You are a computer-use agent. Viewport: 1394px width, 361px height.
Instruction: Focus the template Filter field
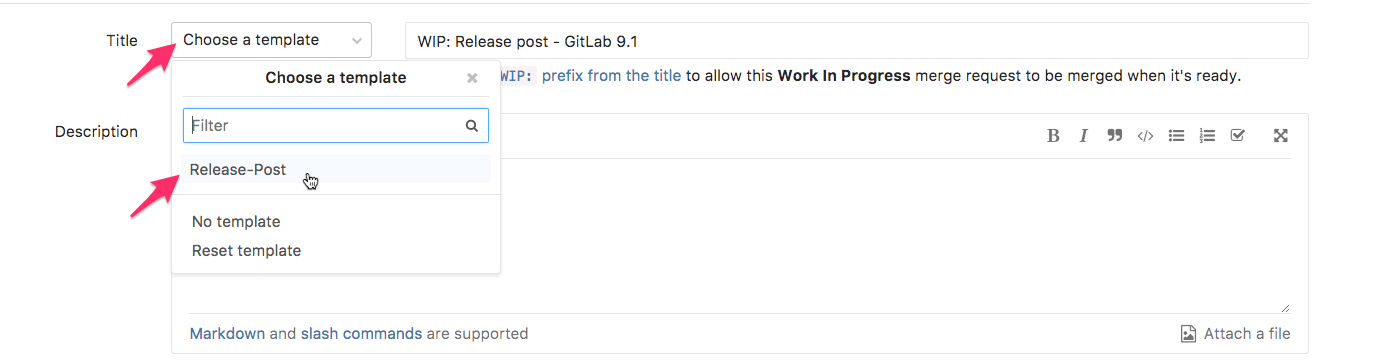pos(336,126)
